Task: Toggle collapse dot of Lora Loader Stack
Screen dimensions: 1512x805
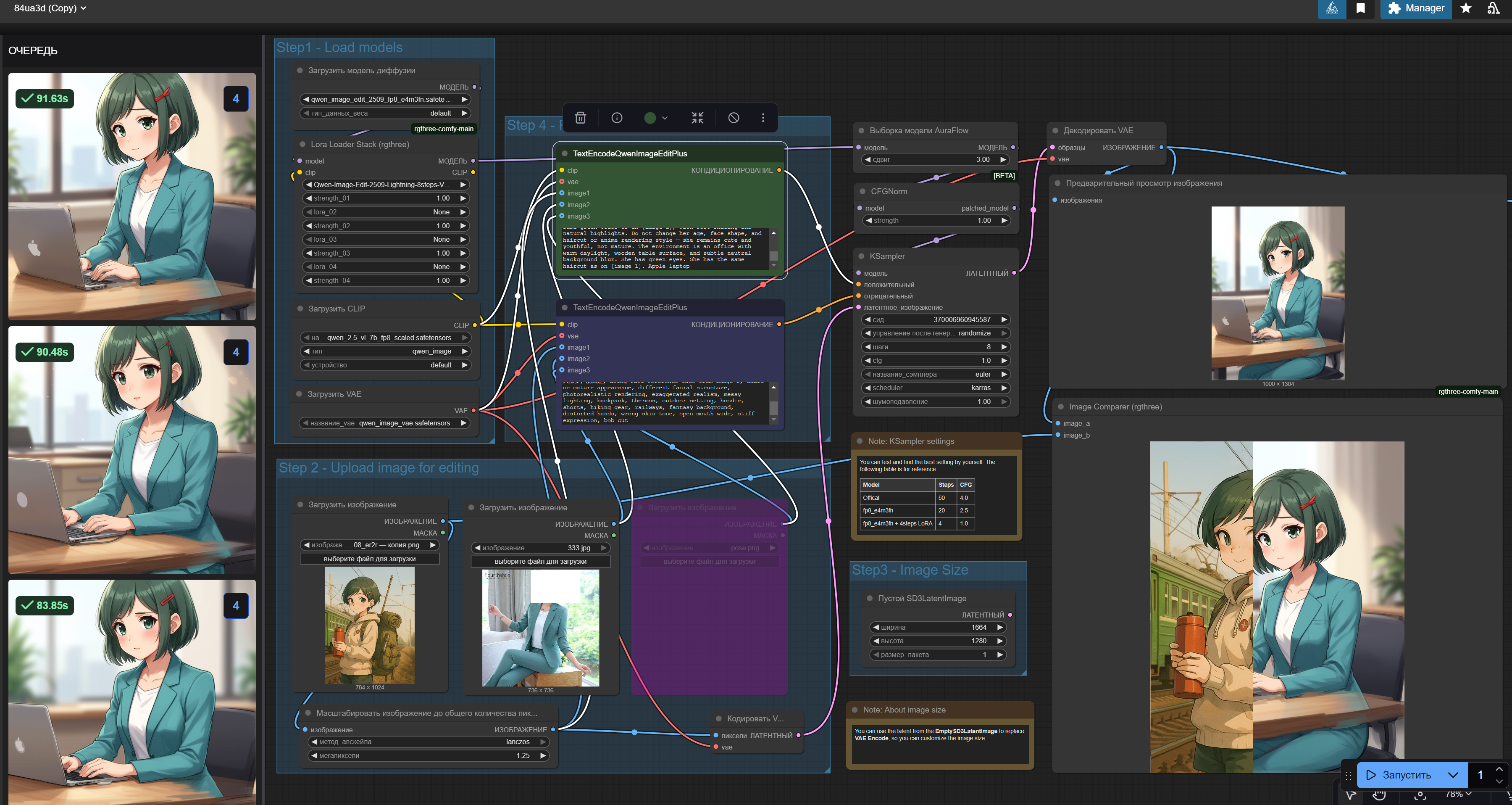Action: [303, 145]
